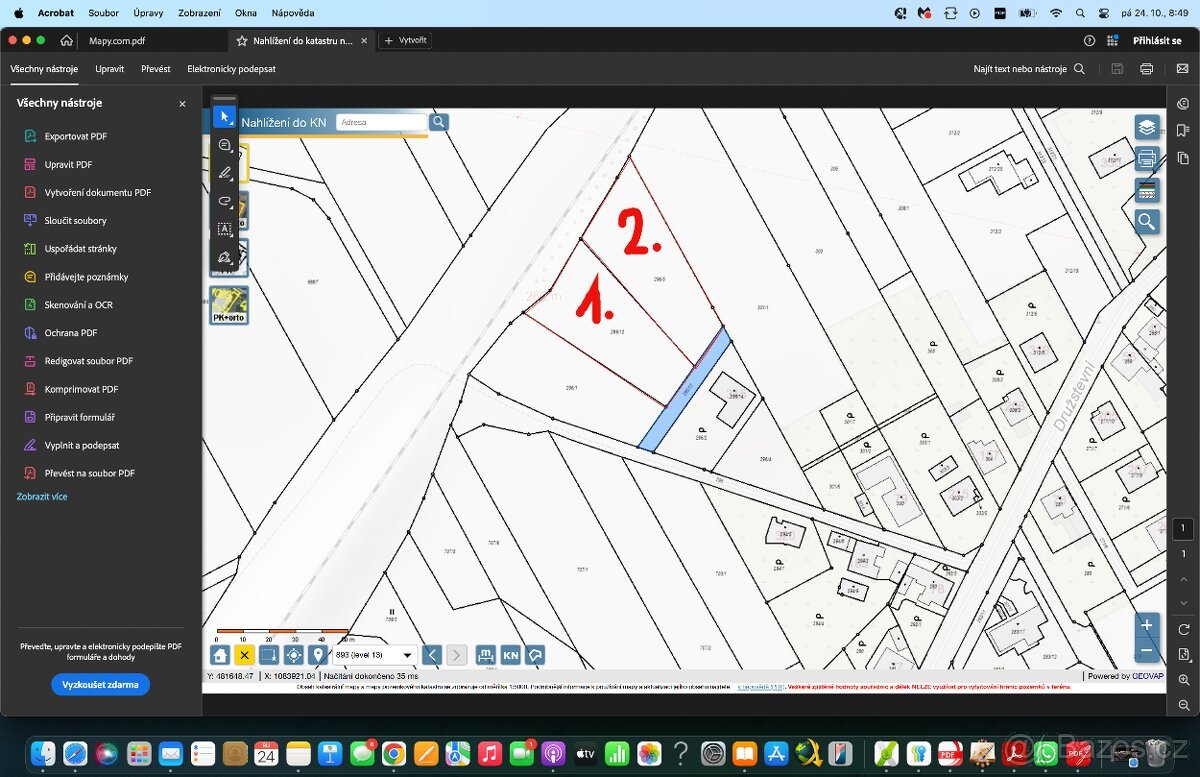Click the Vyzkoušet zdarma button
The image size is (1200, 777).
100,685
